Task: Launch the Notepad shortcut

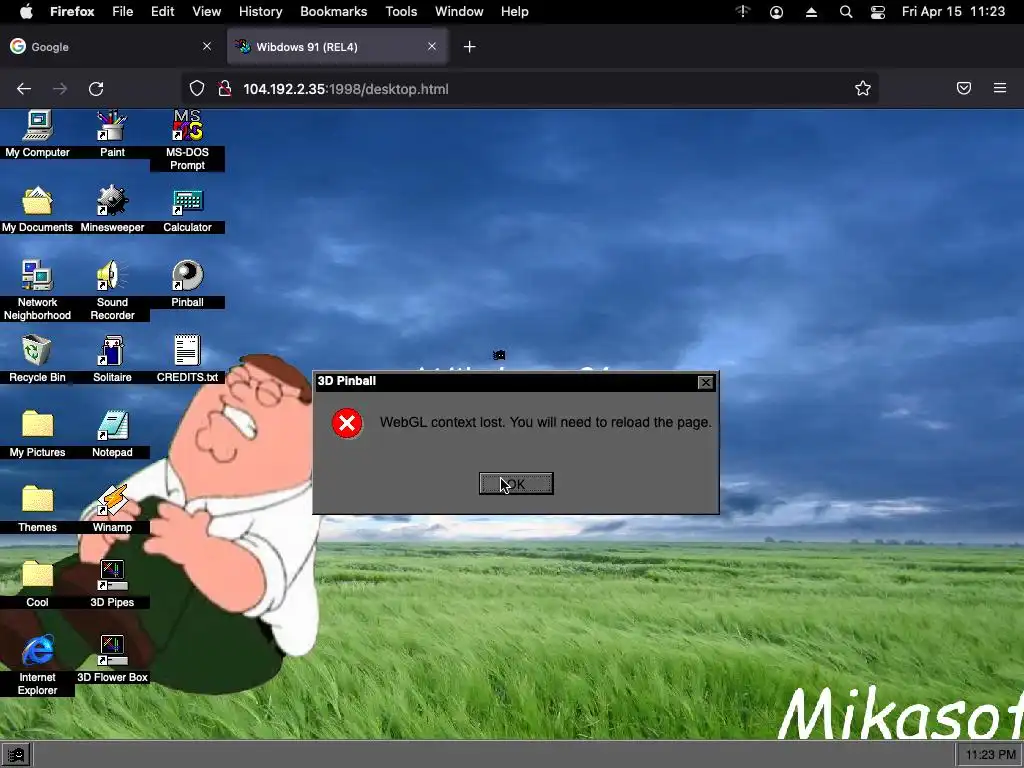Action: pyautogui.click(x=112, y=434)
